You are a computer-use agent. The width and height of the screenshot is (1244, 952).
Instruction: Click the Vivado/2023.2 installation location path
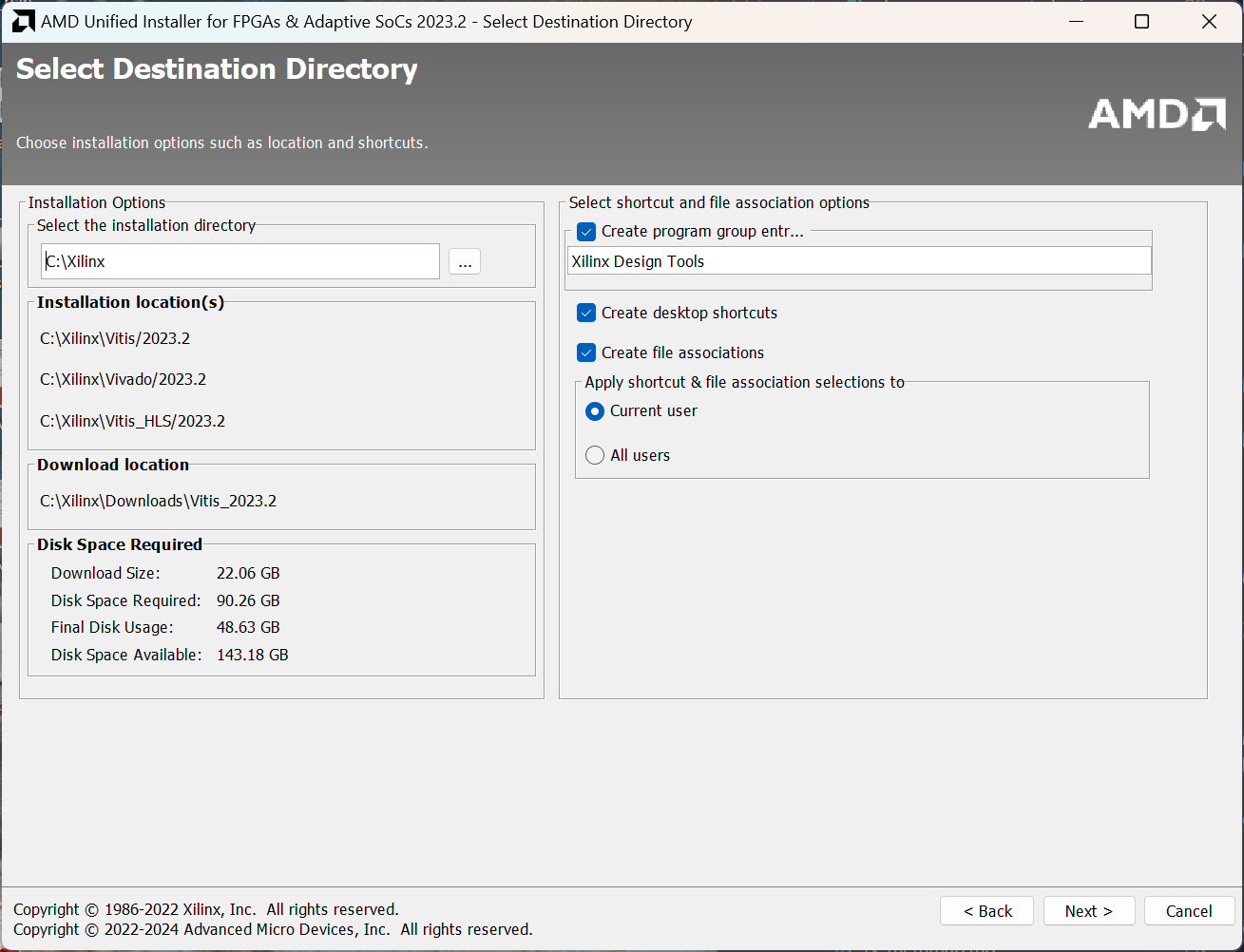(123, 380)
